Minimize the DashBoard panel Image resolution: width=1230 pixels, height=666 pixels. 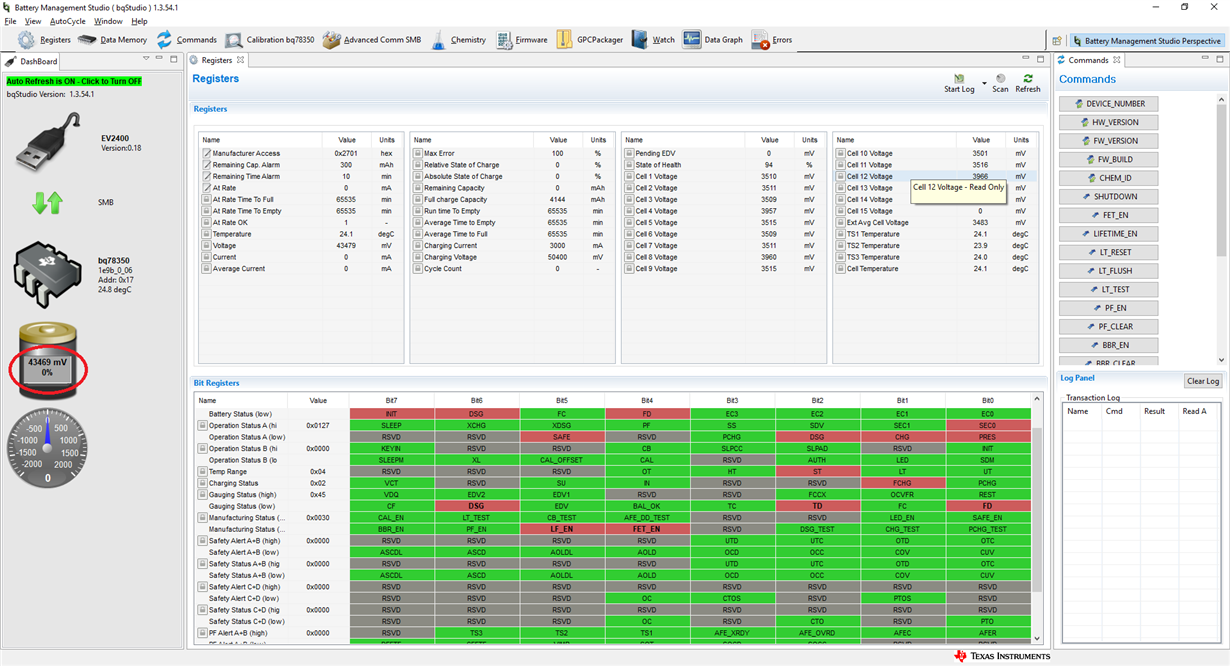point(160,60)
